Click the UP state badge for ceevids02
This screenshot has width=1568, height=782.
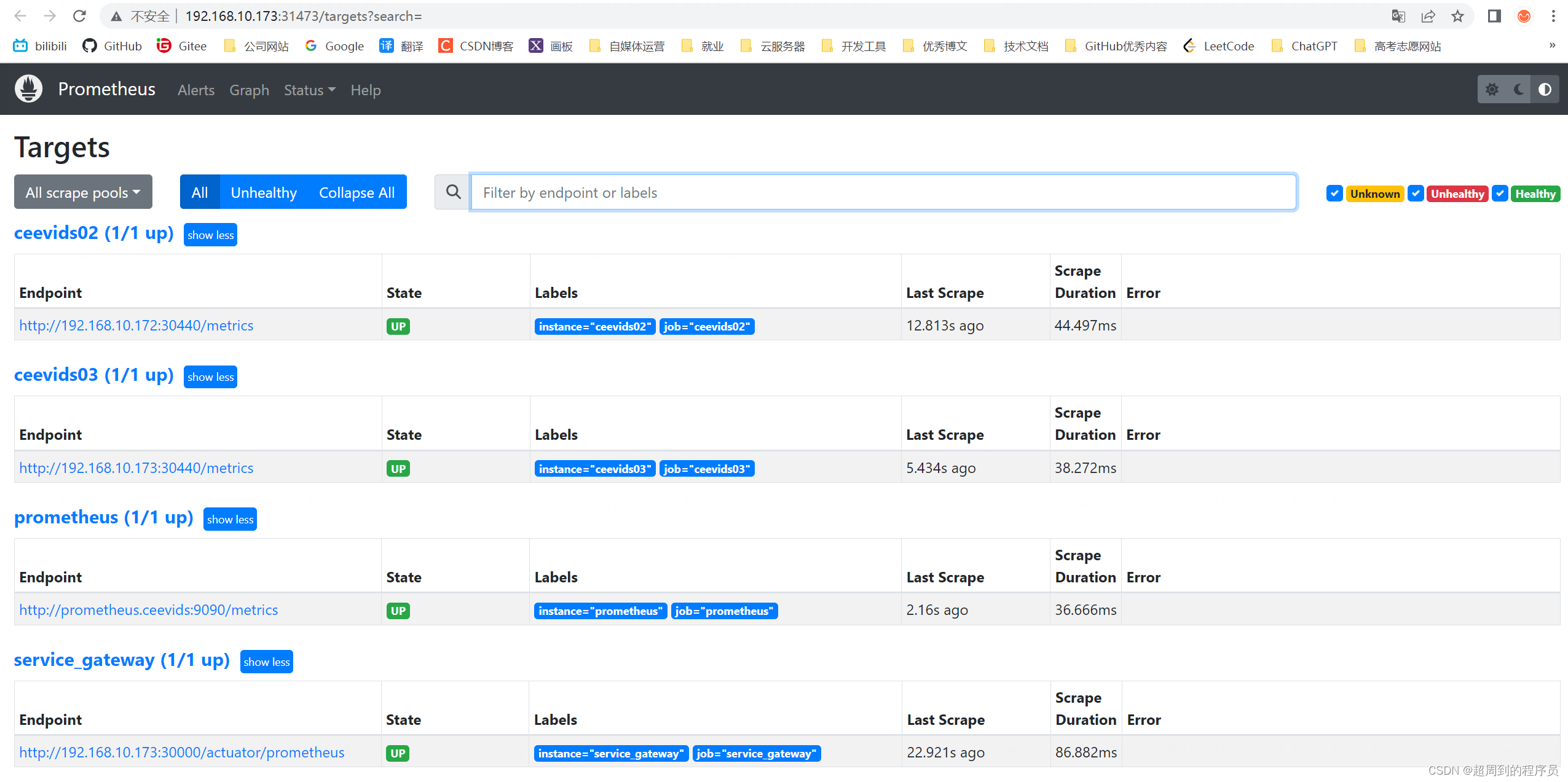398,326
